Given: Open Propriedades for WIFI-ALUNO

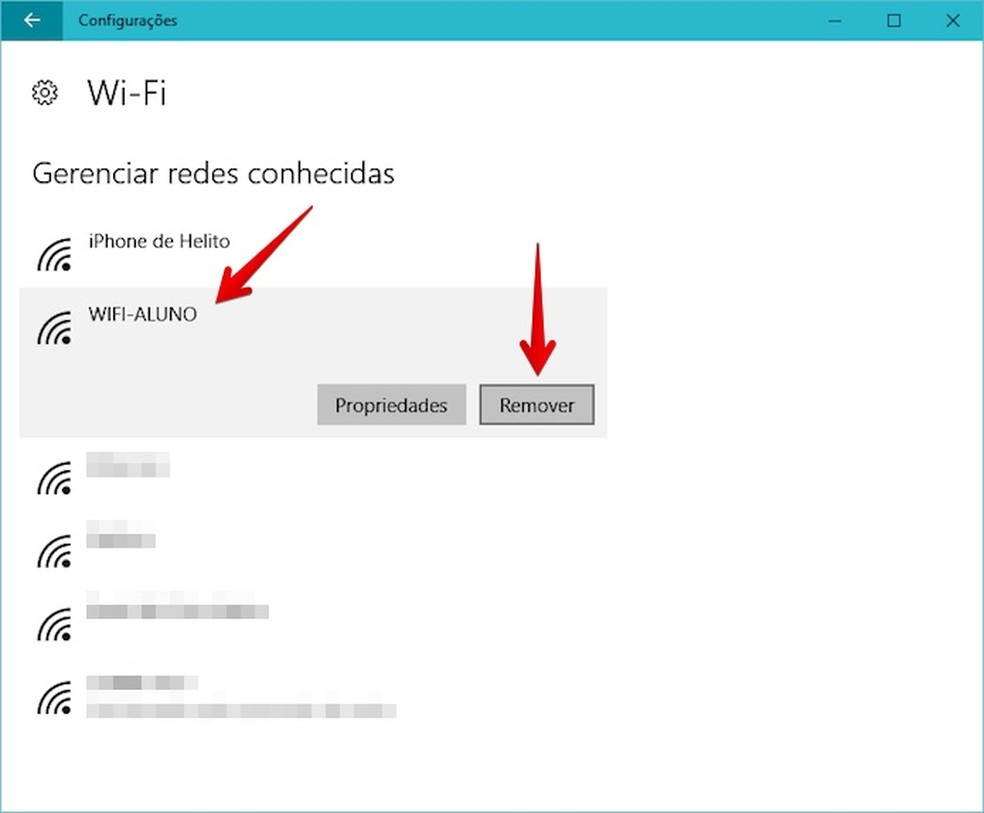Looking at the screenshot, I should point(391,405).
